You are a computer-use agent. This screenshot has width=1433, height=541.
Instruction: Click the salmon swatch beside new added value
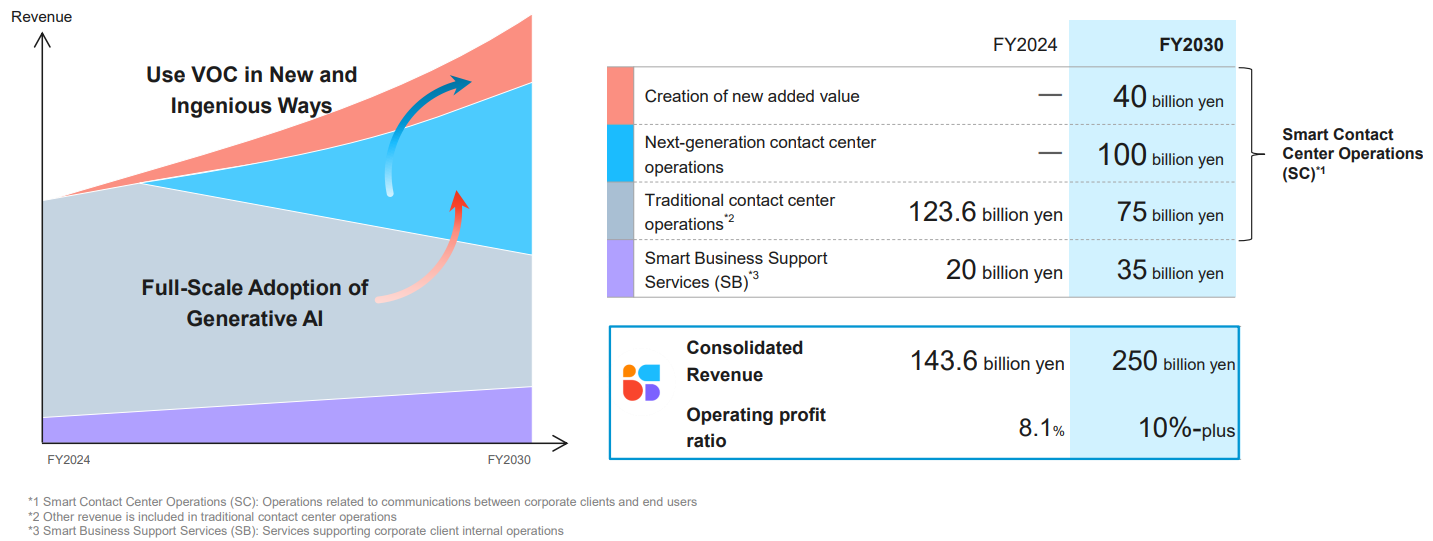pos(620,96)
